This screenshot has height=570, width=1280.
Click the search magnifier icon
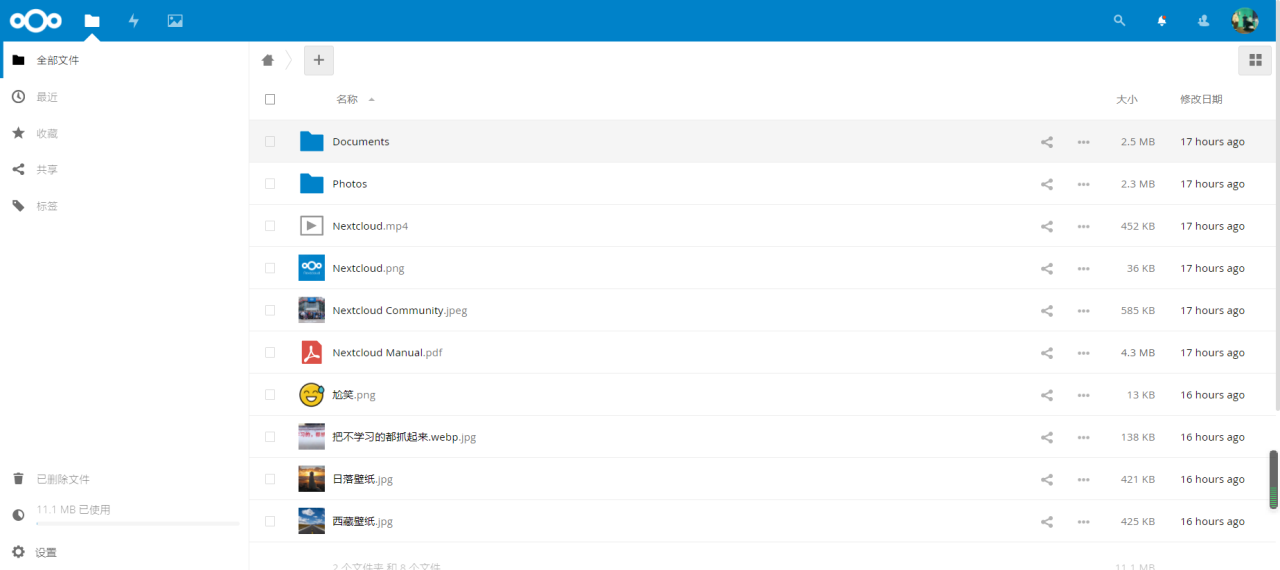coord(1119,21)
